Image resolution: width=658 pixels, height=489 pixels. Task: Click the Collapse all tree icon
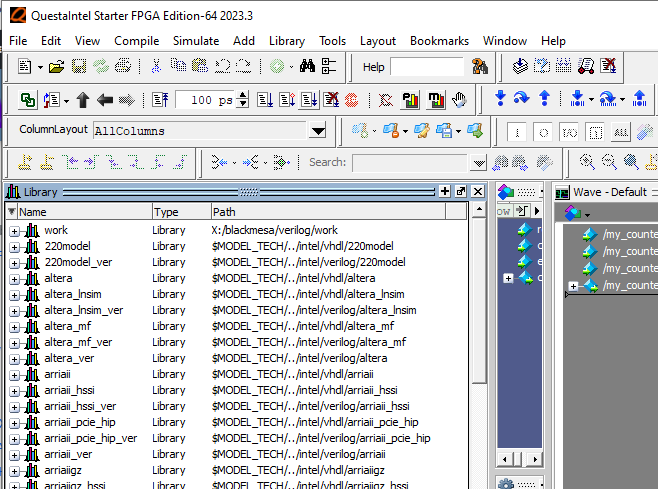click(x=329, y=66)
